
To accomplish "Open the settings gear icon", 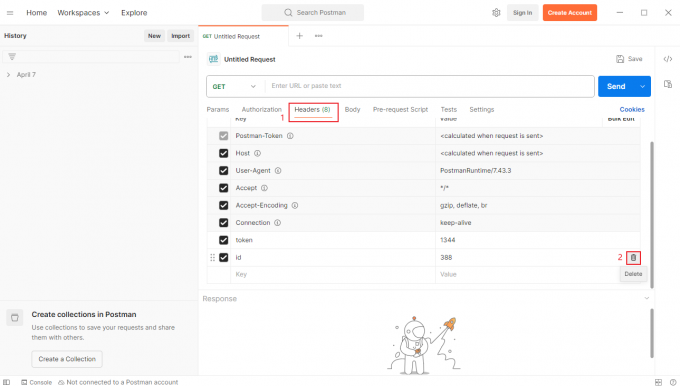I will pos(496,13).
